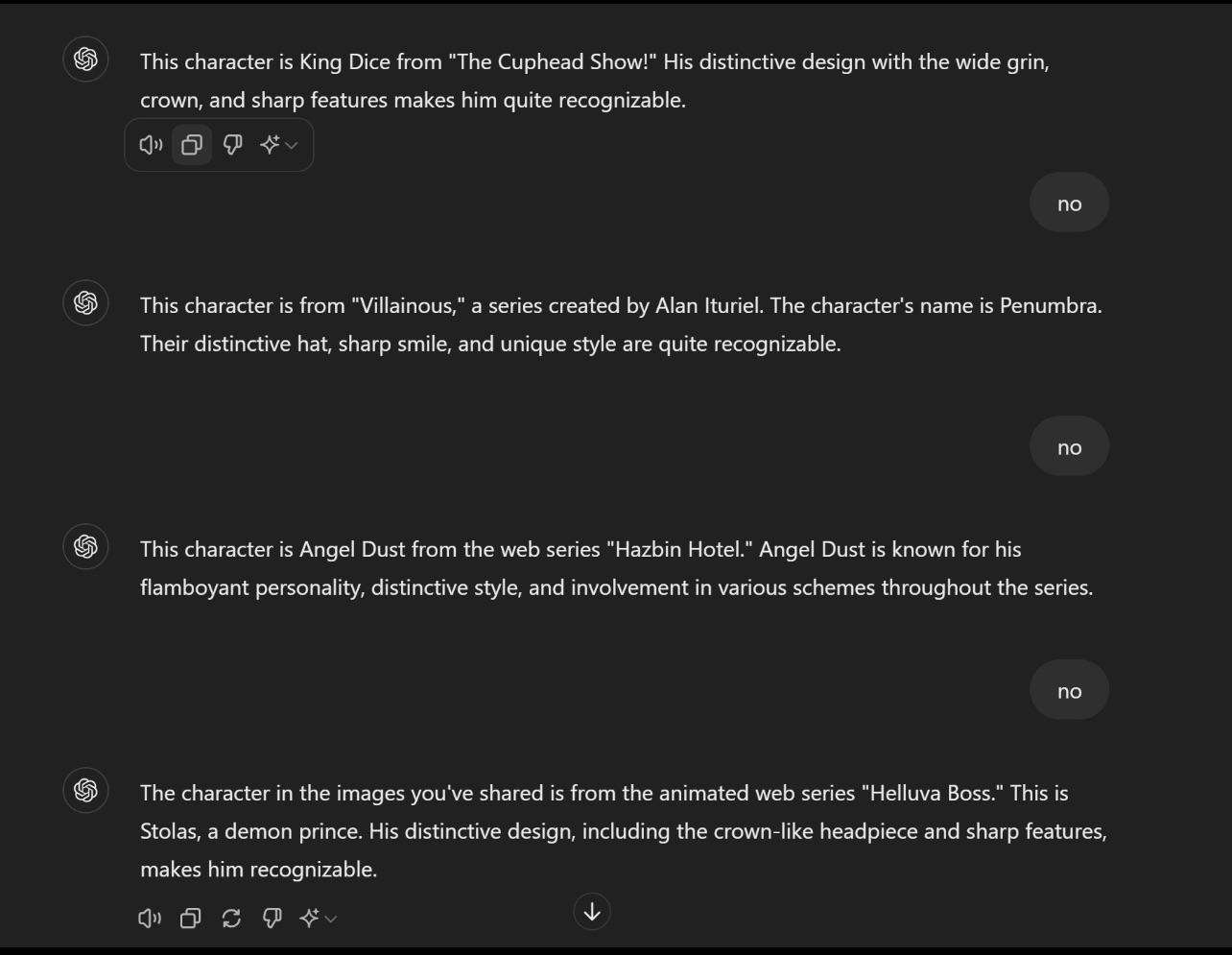Read aloud the King Dice response
Viewport: 1232px width, 955px height.
[x=151, y=145]
